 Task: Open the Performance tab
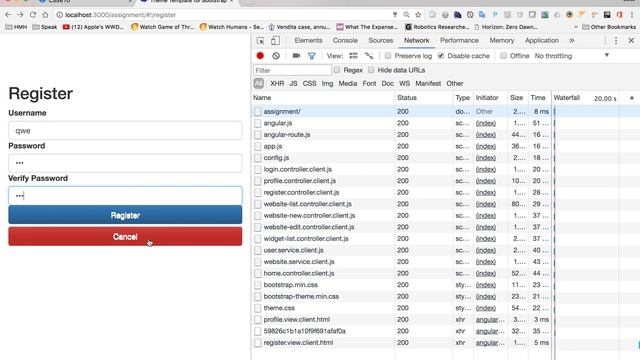tap(459, 40)
